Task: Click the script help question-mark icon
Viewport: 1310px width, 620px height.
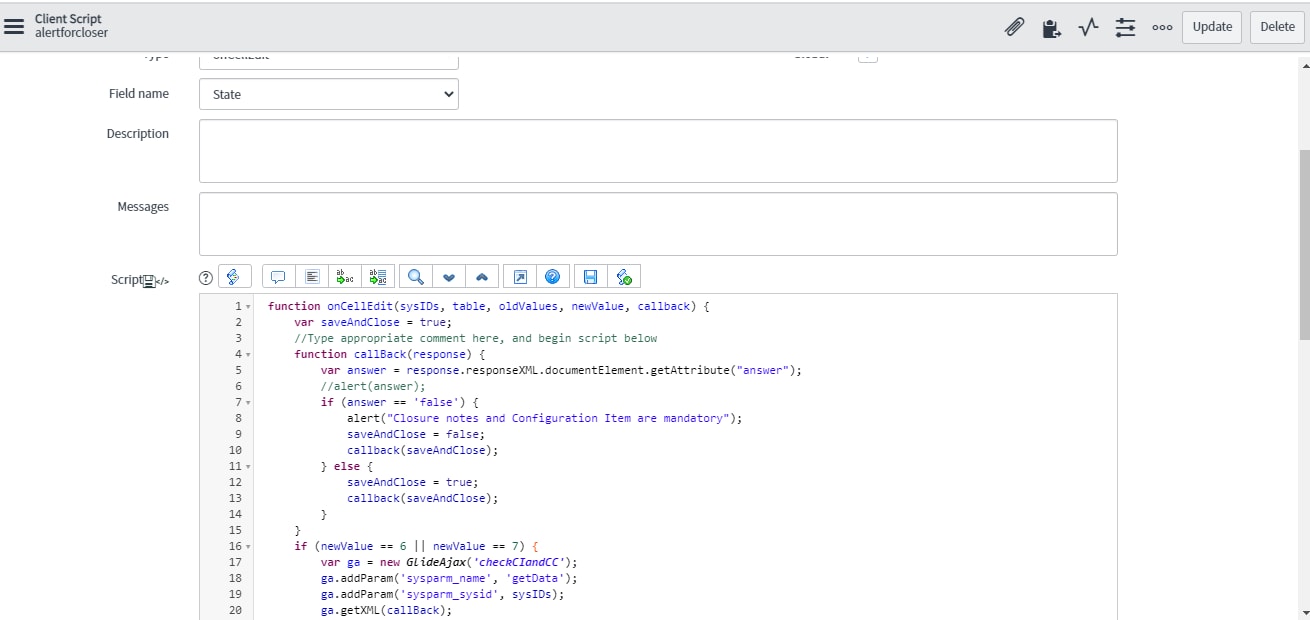Action: pos(206,278)
